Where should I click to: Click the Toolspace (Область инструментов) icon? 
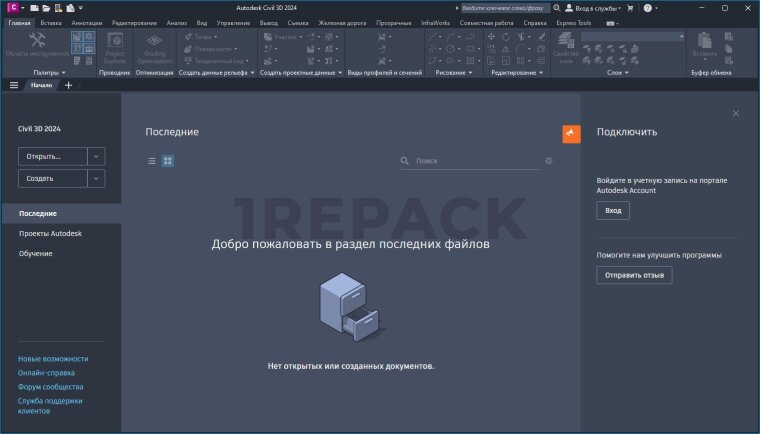[37, 44]
